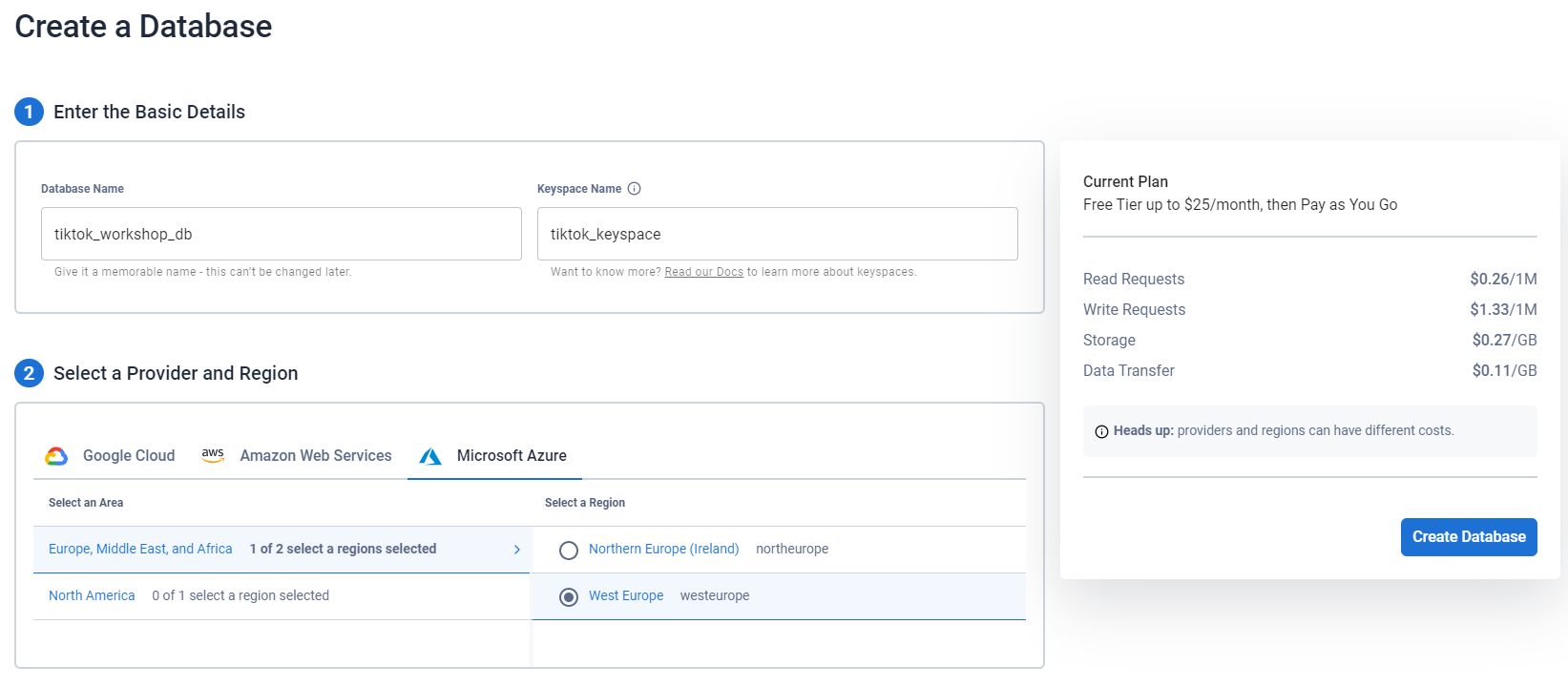This screenshot has height=687, width=1568.
Task: Click the Northern Europe (Ireland) region label
Action: tap(663, 549)
